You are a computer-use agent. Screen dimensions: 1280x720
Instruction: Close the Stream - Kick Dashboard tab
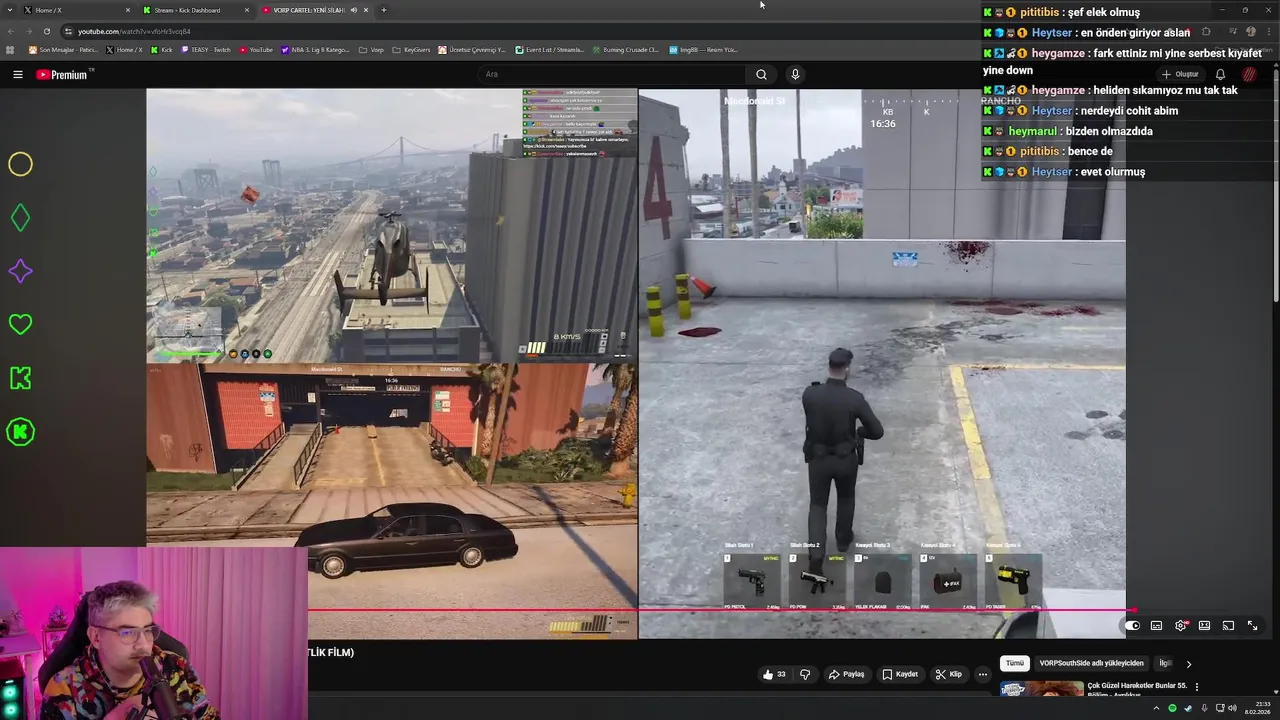point(247,10)
